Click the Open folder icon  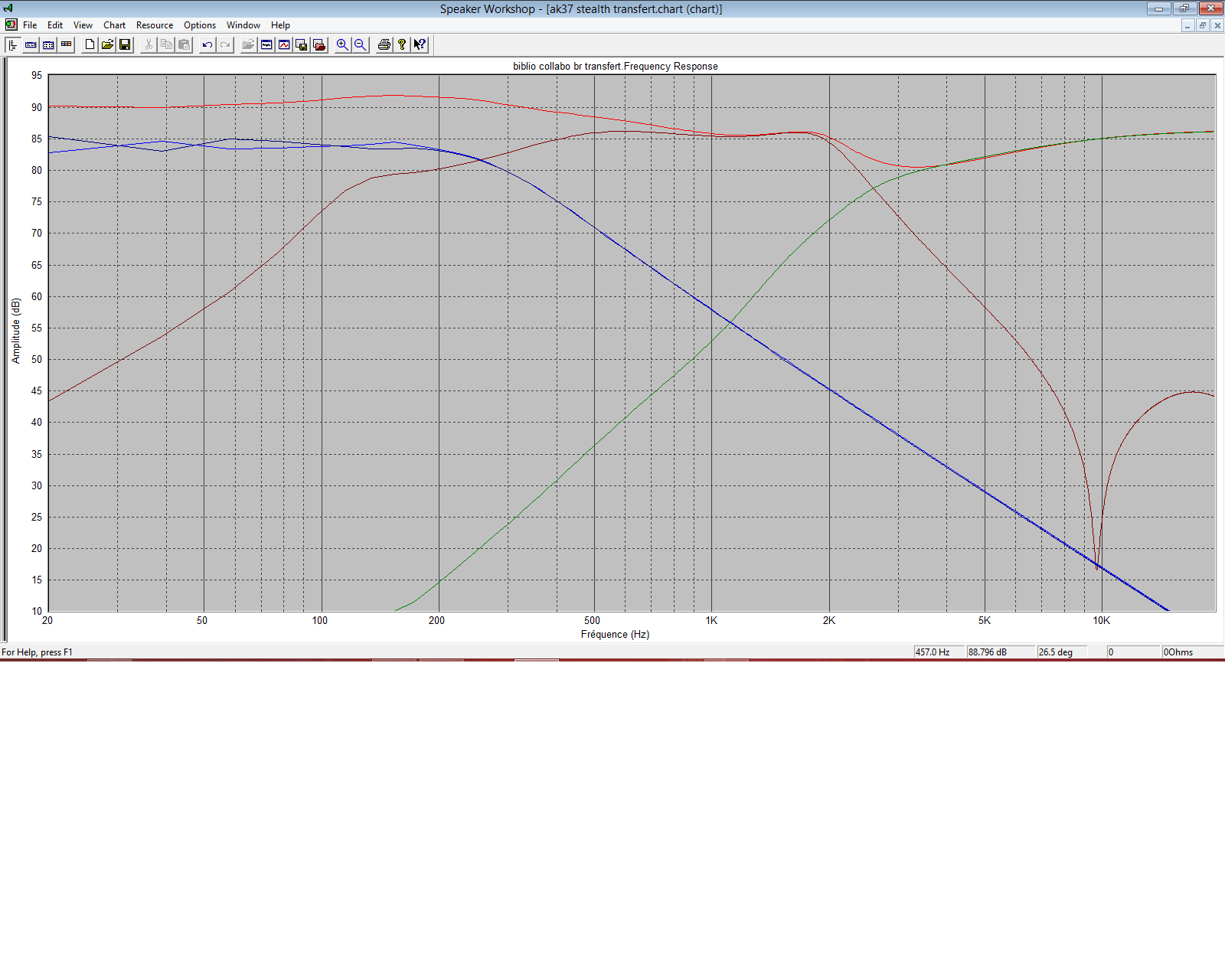(107, 45)
